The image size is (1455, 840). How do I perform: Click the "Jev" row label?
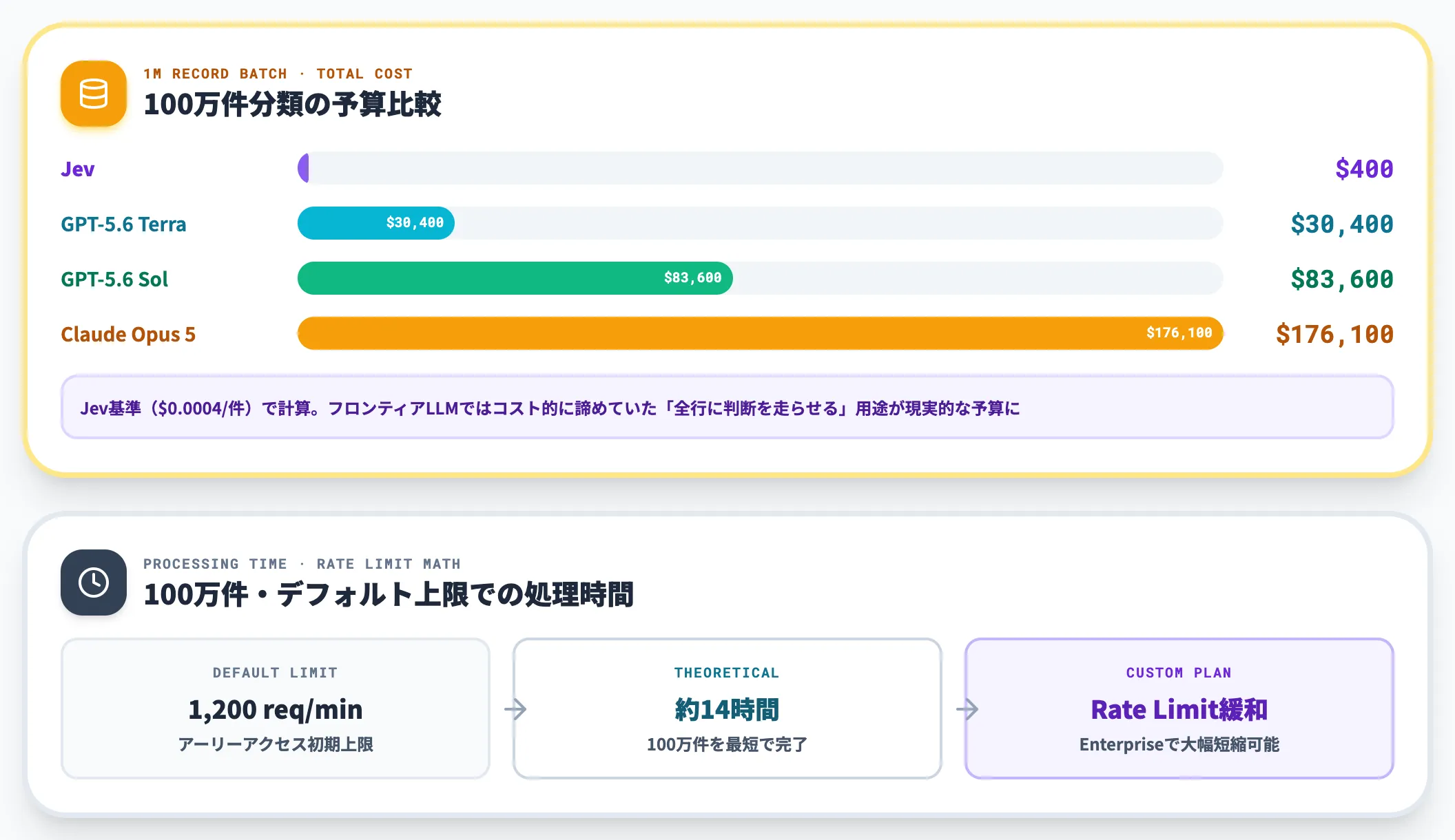(78, 169)
